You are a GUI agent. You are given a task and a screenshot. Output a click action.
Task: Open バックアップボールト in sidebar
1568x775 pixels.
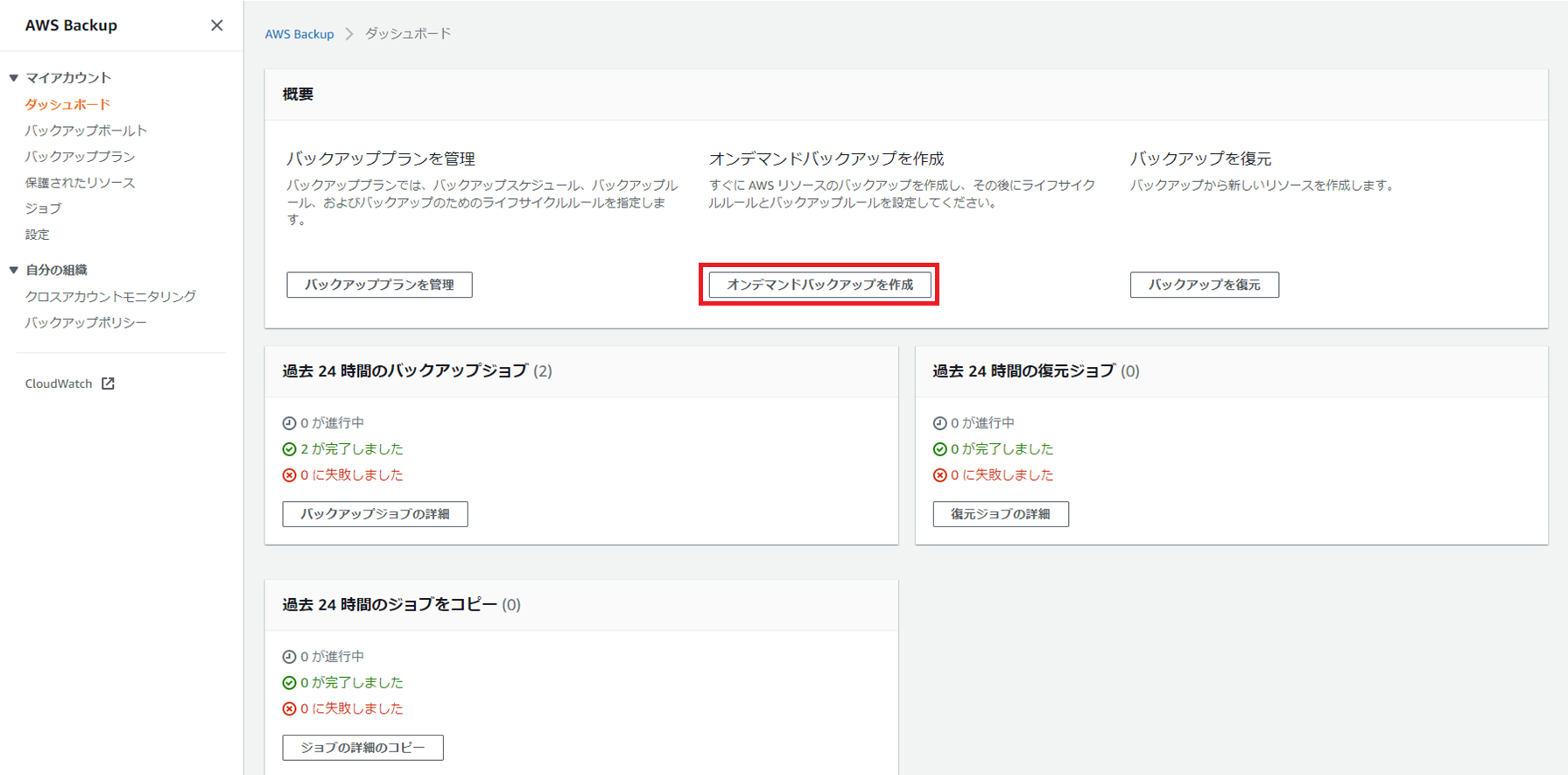point(86,130)
